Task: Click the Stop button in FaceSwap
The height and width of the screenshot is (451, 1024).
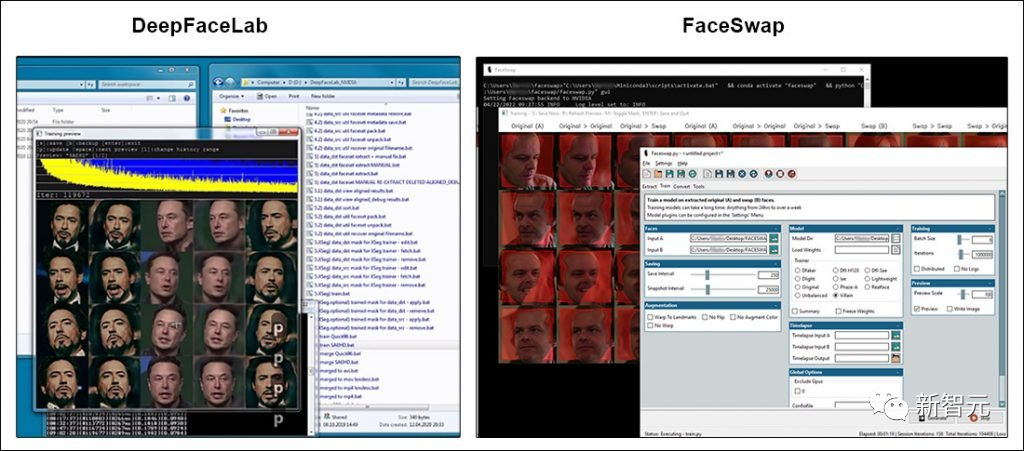Action: tap(980, 418)
